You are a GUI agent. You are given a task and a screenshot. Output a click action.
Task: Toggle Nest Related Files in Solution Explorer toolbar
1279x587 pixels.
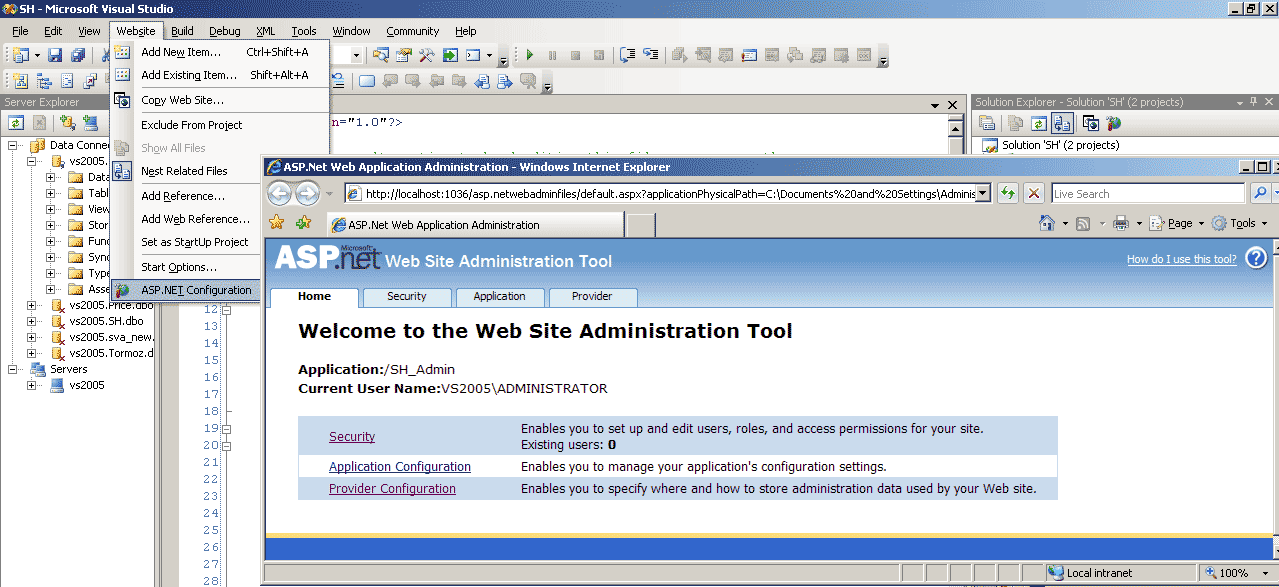1063,123
